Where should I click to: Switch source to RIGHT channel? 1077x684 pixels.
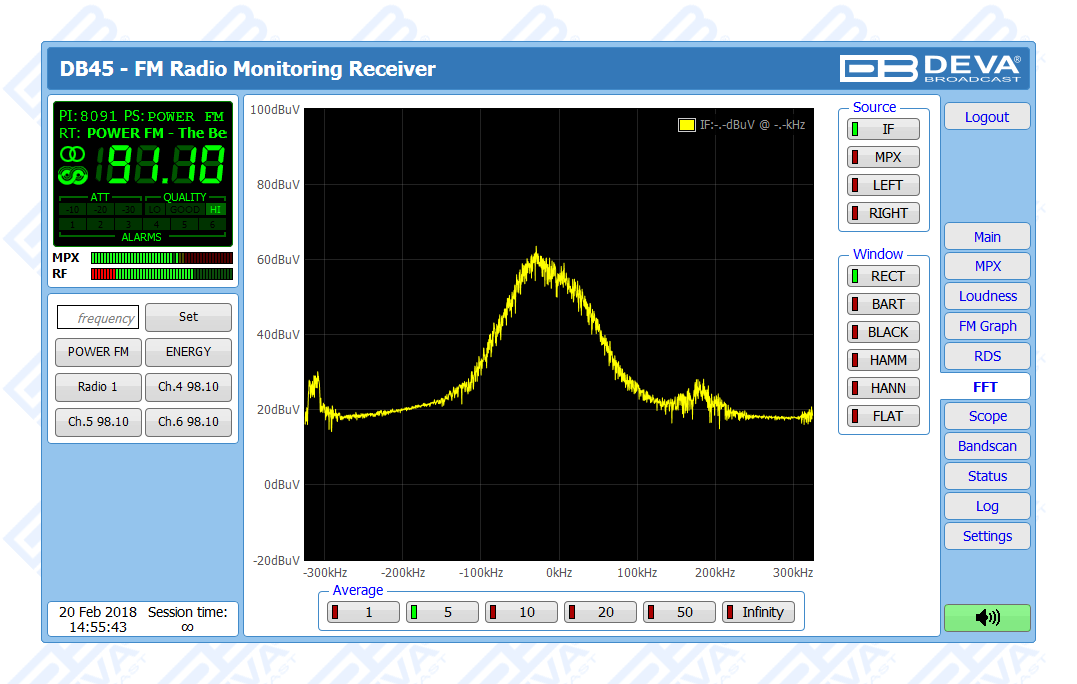pyautogui.click(x=883, y=213)
